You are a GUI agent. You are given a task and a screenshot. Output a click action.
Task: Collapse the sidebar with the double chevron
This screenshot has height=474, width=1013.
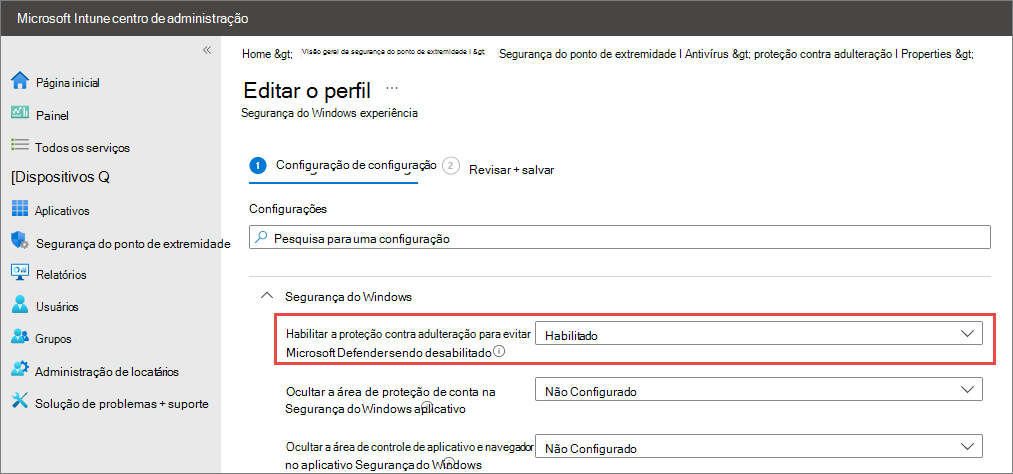point(207,50)
